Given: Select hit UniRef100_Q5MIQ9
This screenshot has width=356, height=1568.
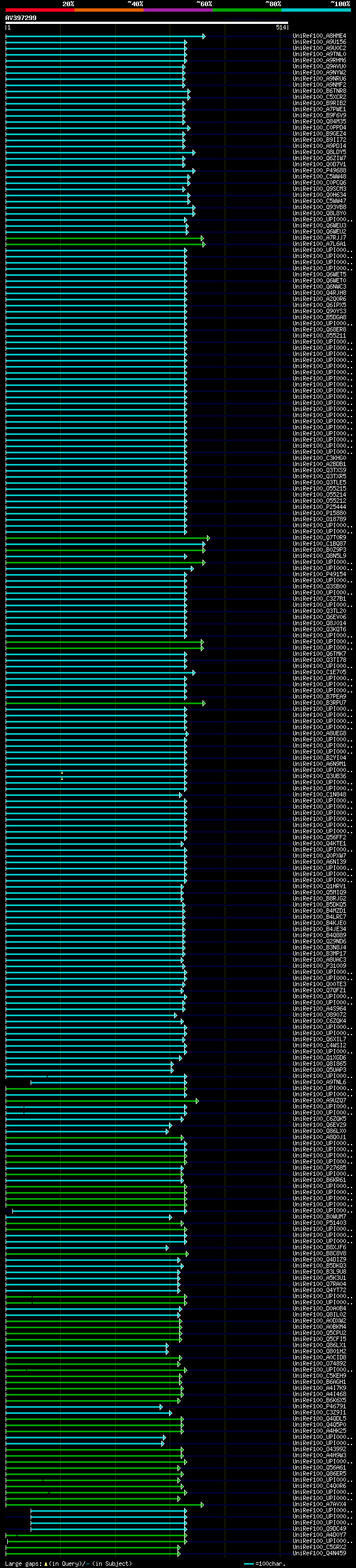Looking at the screenshot, I should pyautogui.click(x=319, y=892).
